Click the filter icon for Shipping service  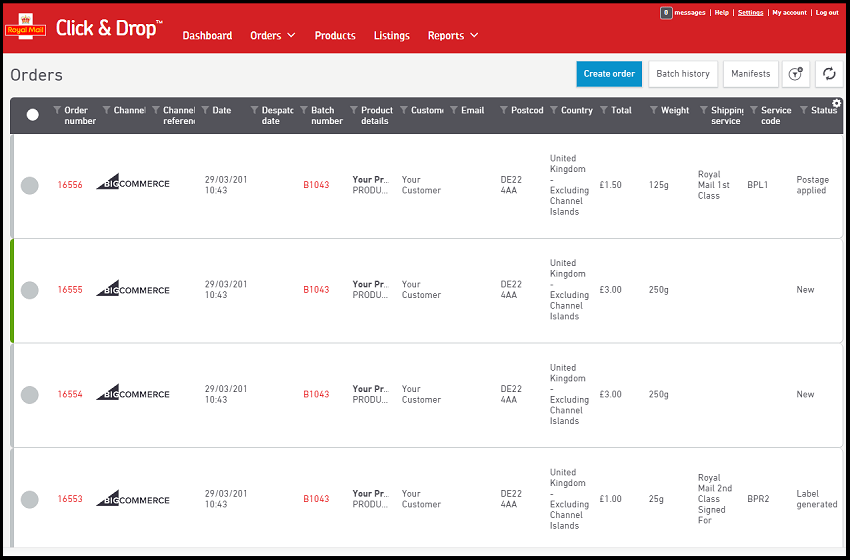(x=704, y=110)
